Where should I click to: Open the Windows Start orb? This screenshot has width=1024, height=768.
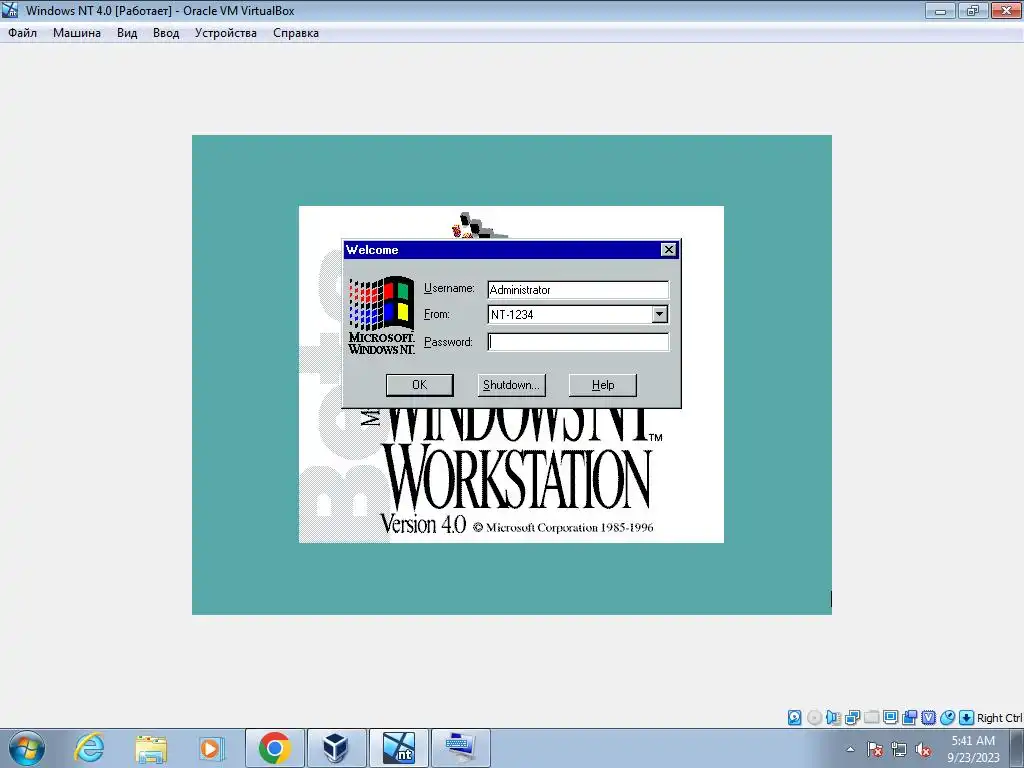pyautogui.click(x=27, y=748)
